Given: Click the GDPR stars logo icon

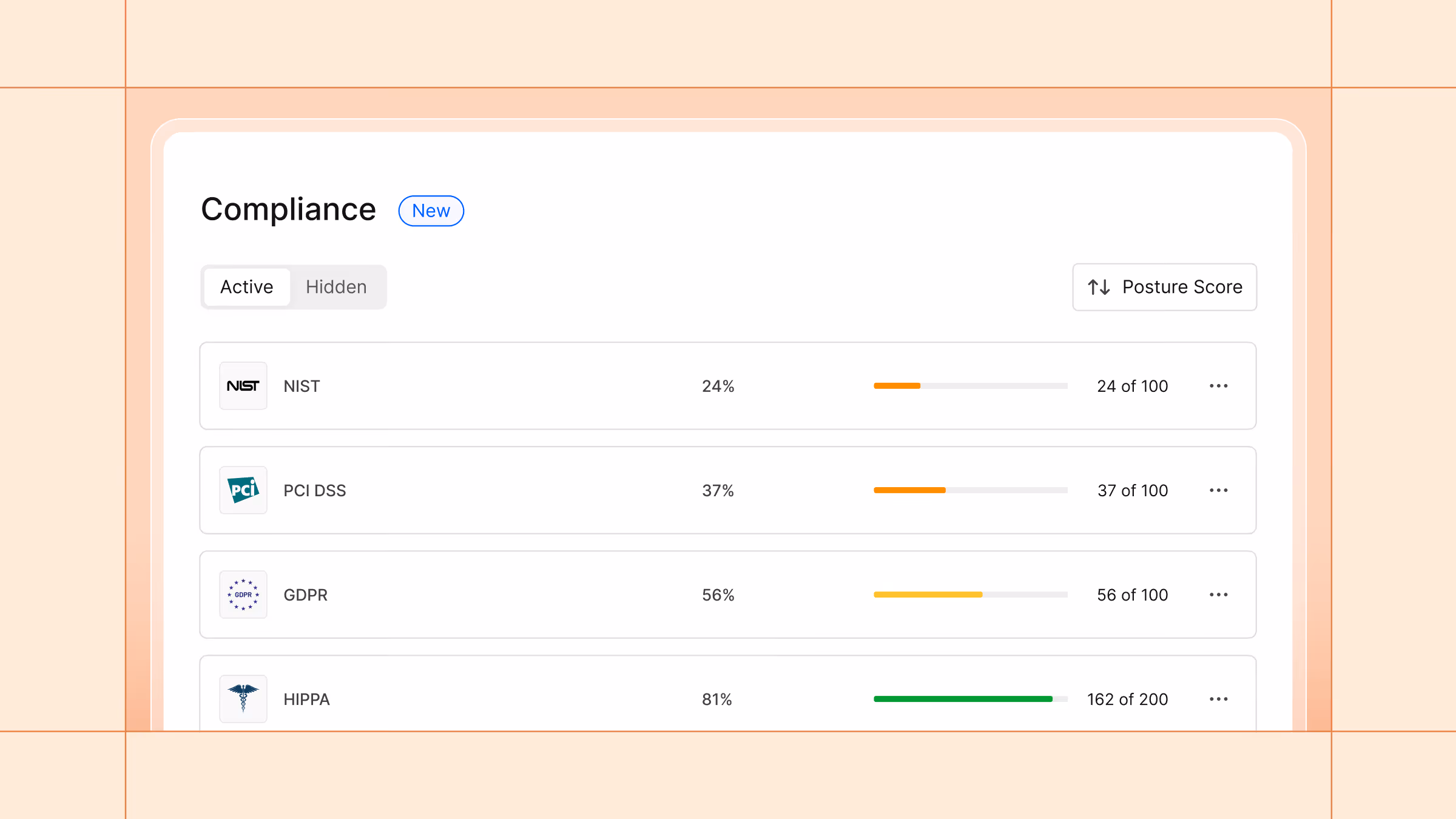Looking at the screenshot, I should (243, 595).
